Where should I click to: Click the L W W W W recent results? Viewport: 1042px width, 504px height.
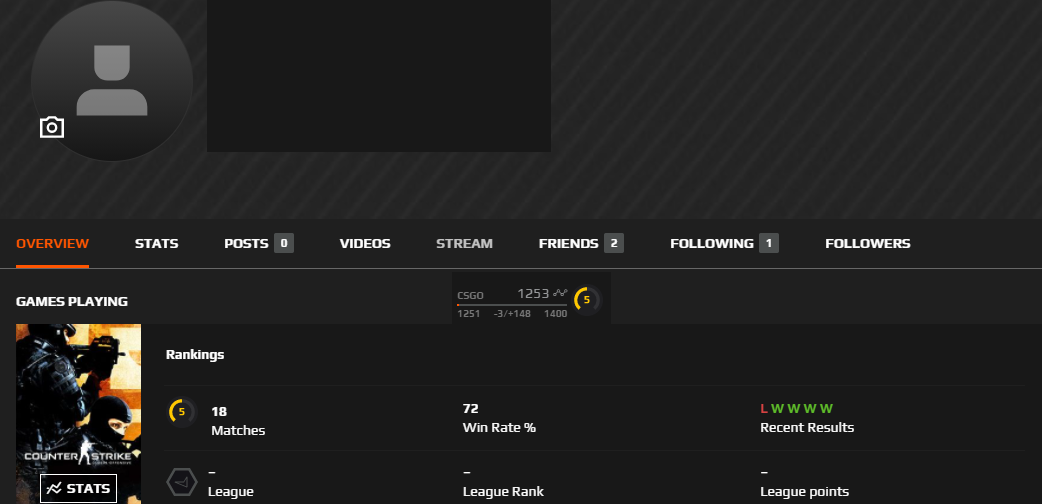(x=796, y=408)
